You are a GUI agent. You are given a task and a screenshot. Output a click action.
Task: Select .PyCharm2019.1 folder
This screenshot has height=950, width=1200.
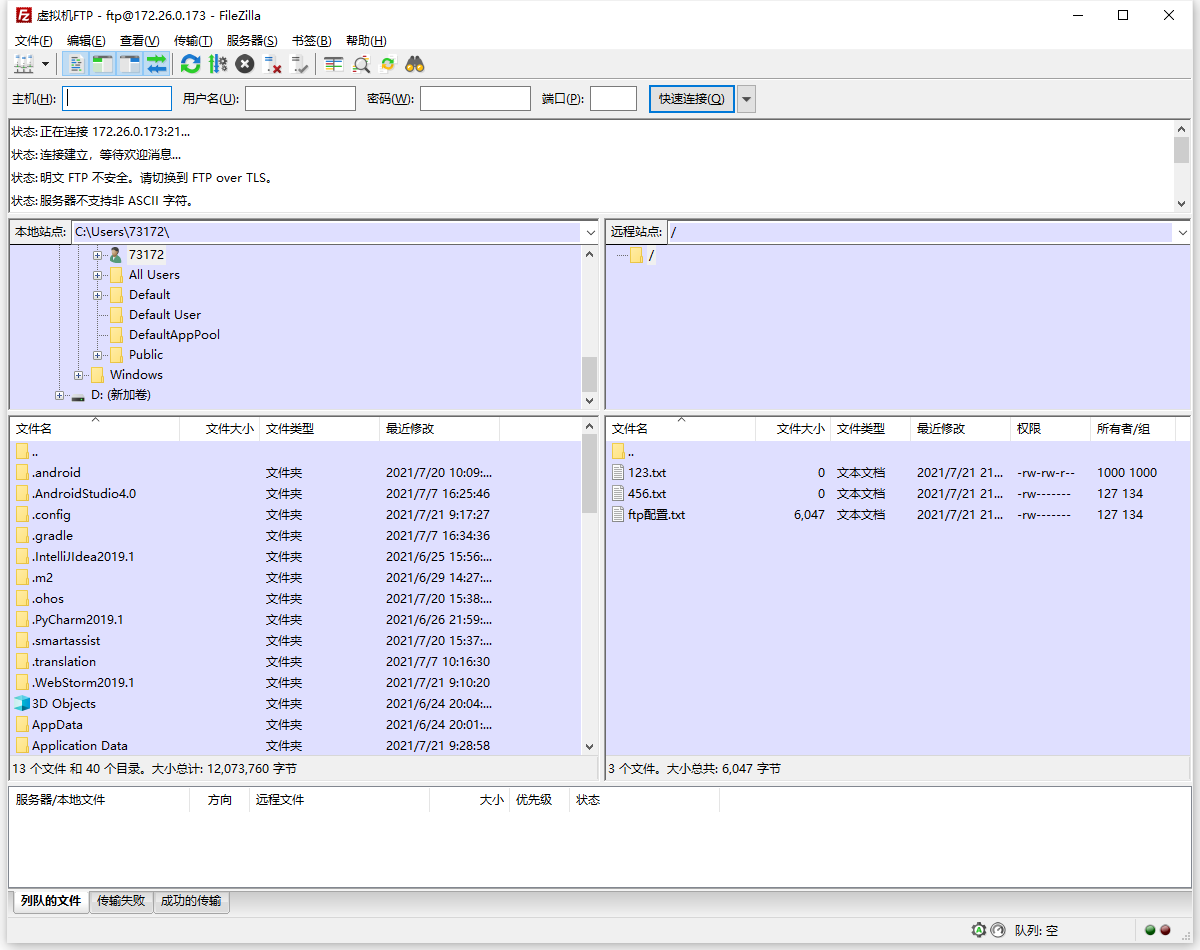pyautogui.click(x=77, y=619)
